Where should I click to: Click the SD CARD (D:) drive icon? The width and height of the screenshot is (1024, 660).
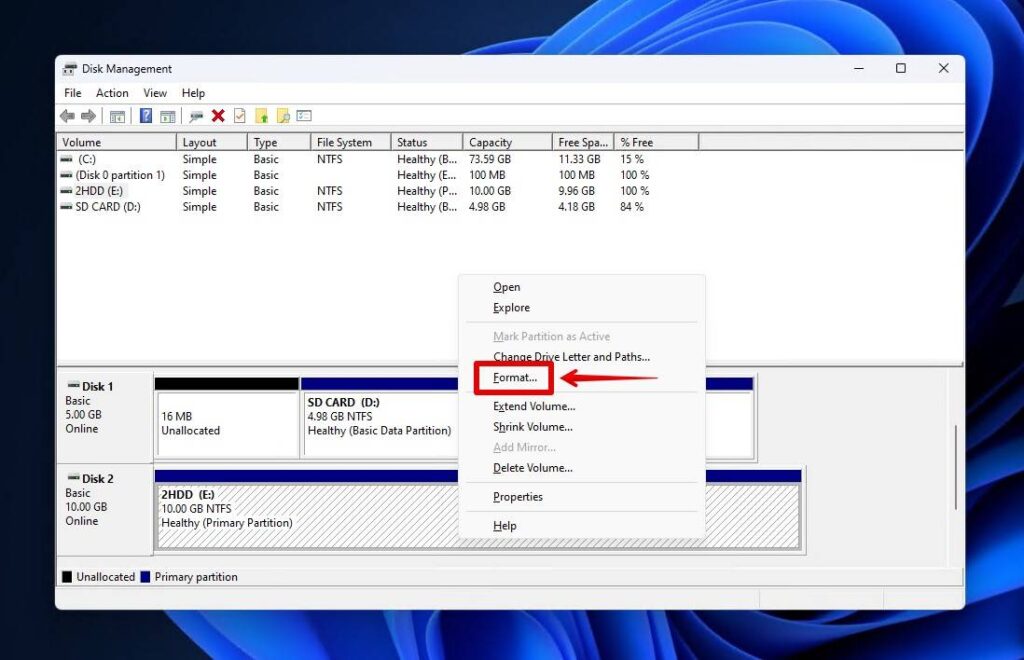[x=65, y=207]
